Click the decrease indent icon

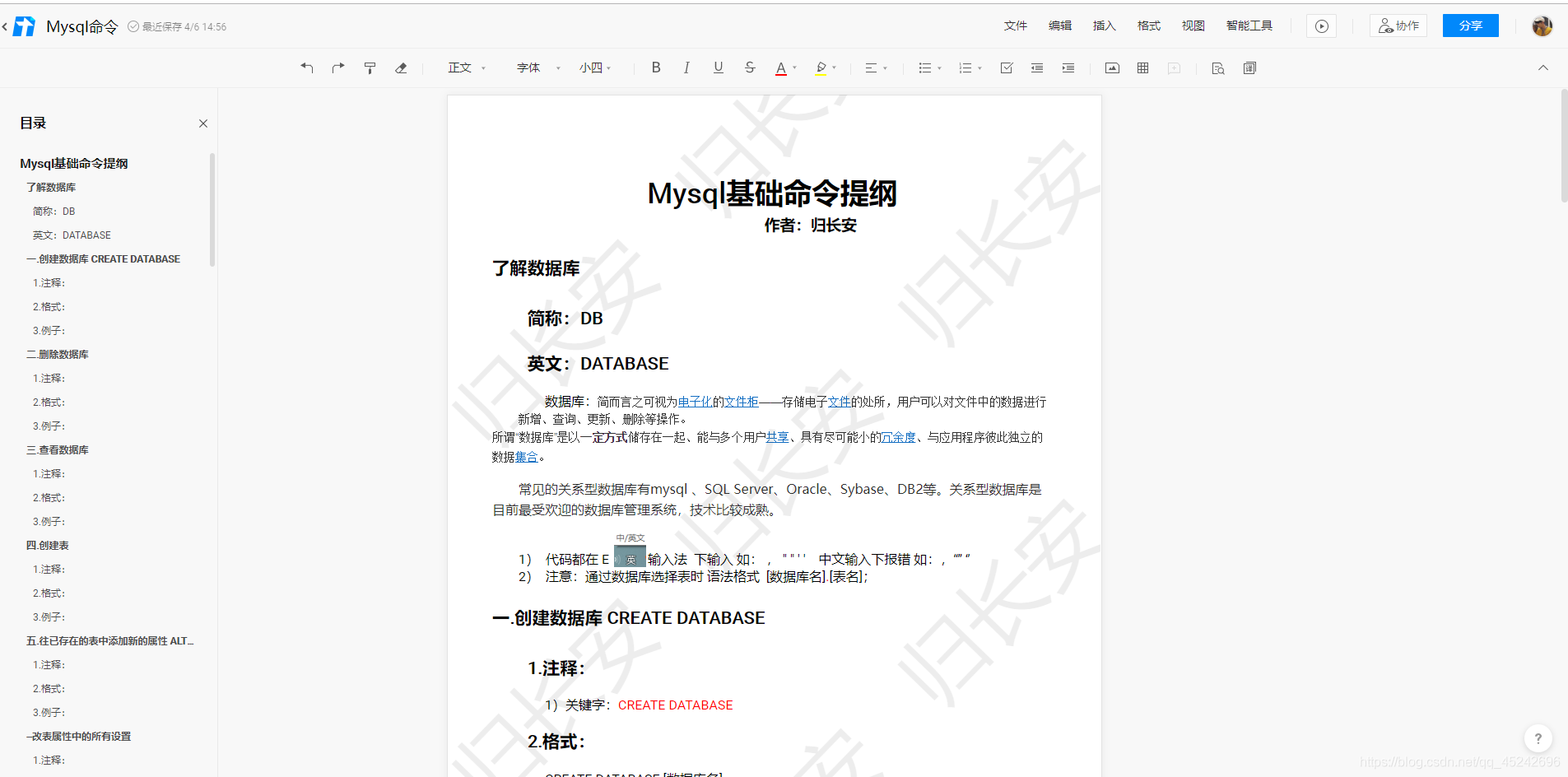coord(1037,68)
